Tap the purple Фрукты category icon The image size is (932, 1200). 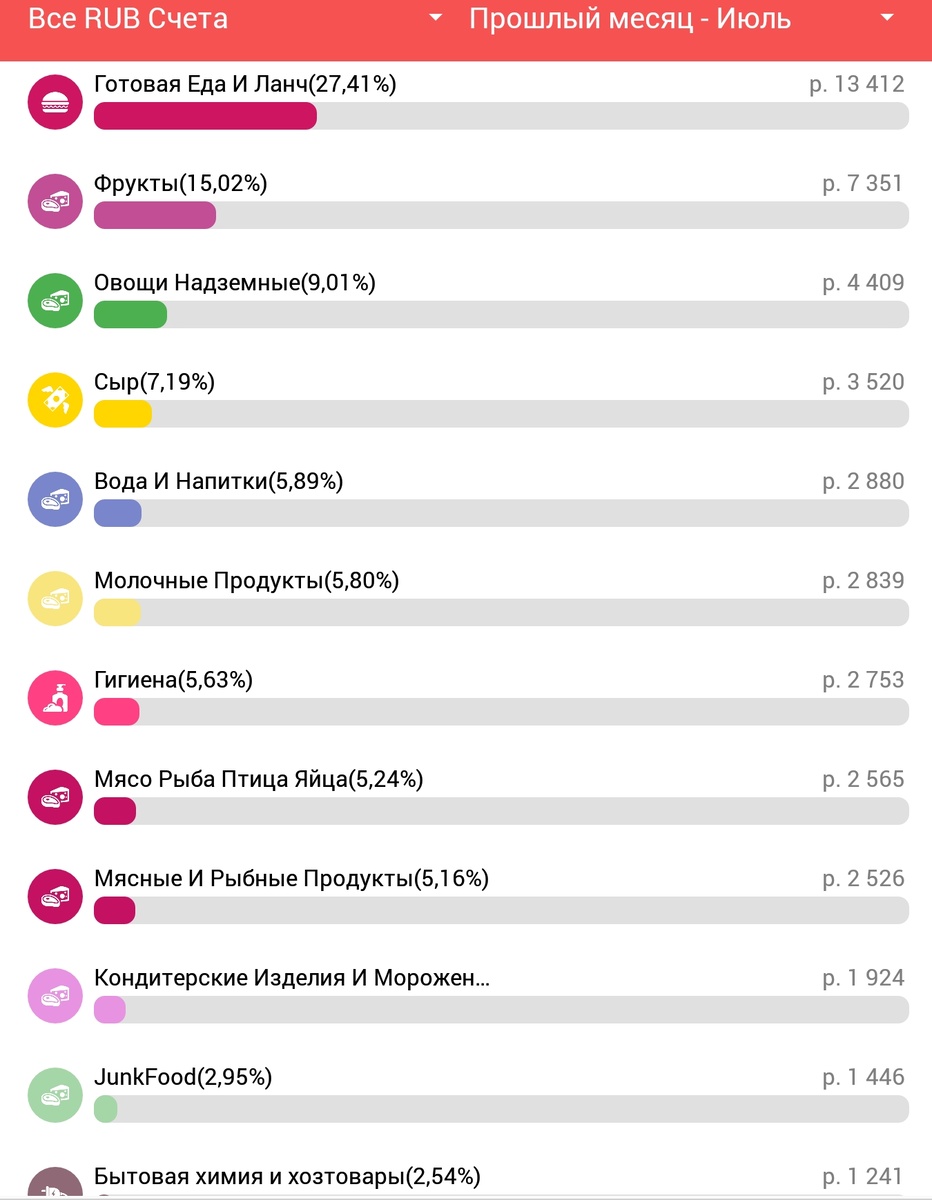point(54,201)
